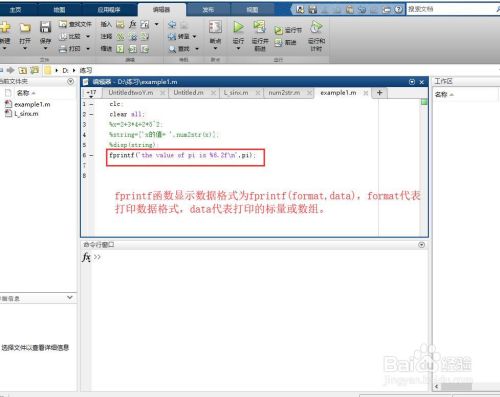The image size is (500, 397).
Task: Click the help question mark icon
Action: coord(398,9)
